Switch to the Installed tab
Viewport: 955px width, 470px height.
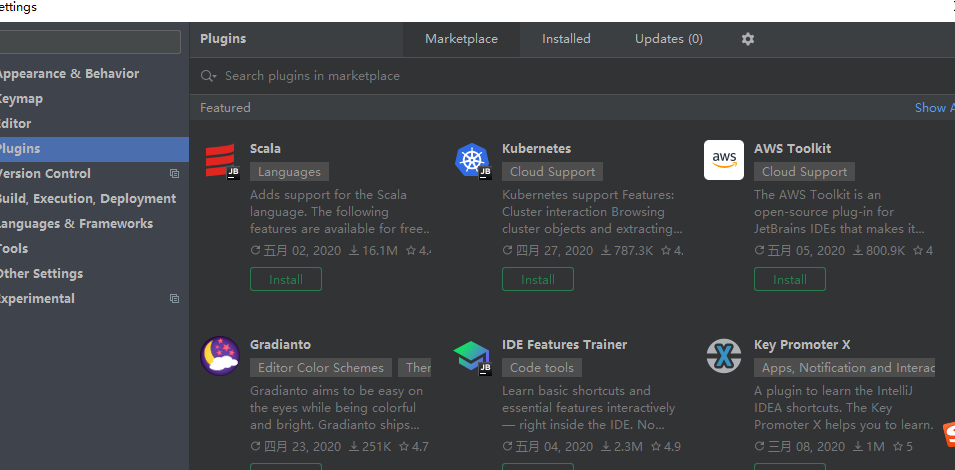tap(566, 39)
